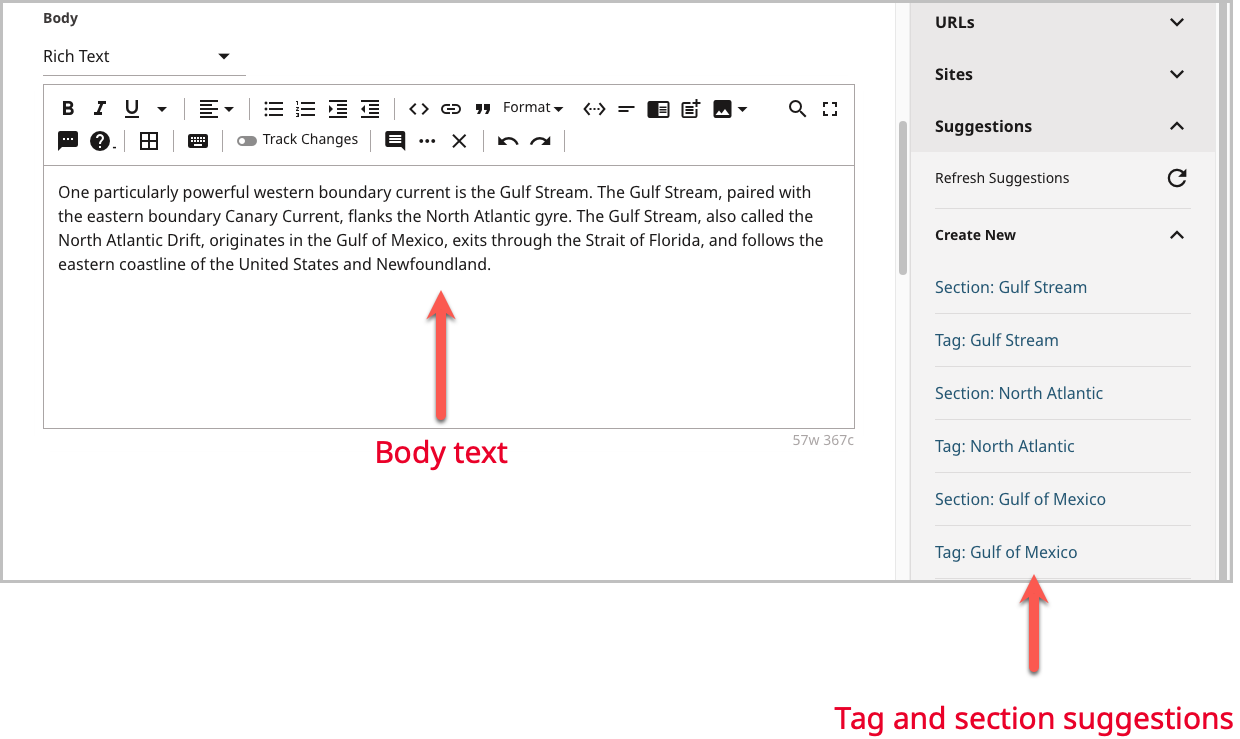Toggle the Track Changes switch

tap(246, 141)
